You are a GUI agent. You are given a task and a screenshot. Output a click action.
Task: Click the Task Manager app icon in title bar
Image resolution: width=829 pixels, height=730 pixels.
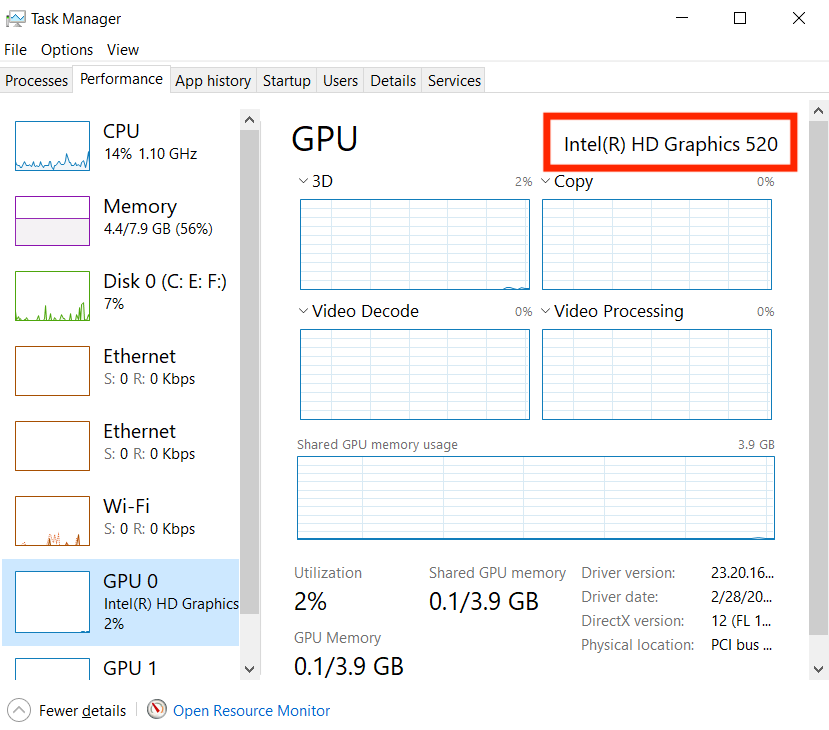pos(15,19)
